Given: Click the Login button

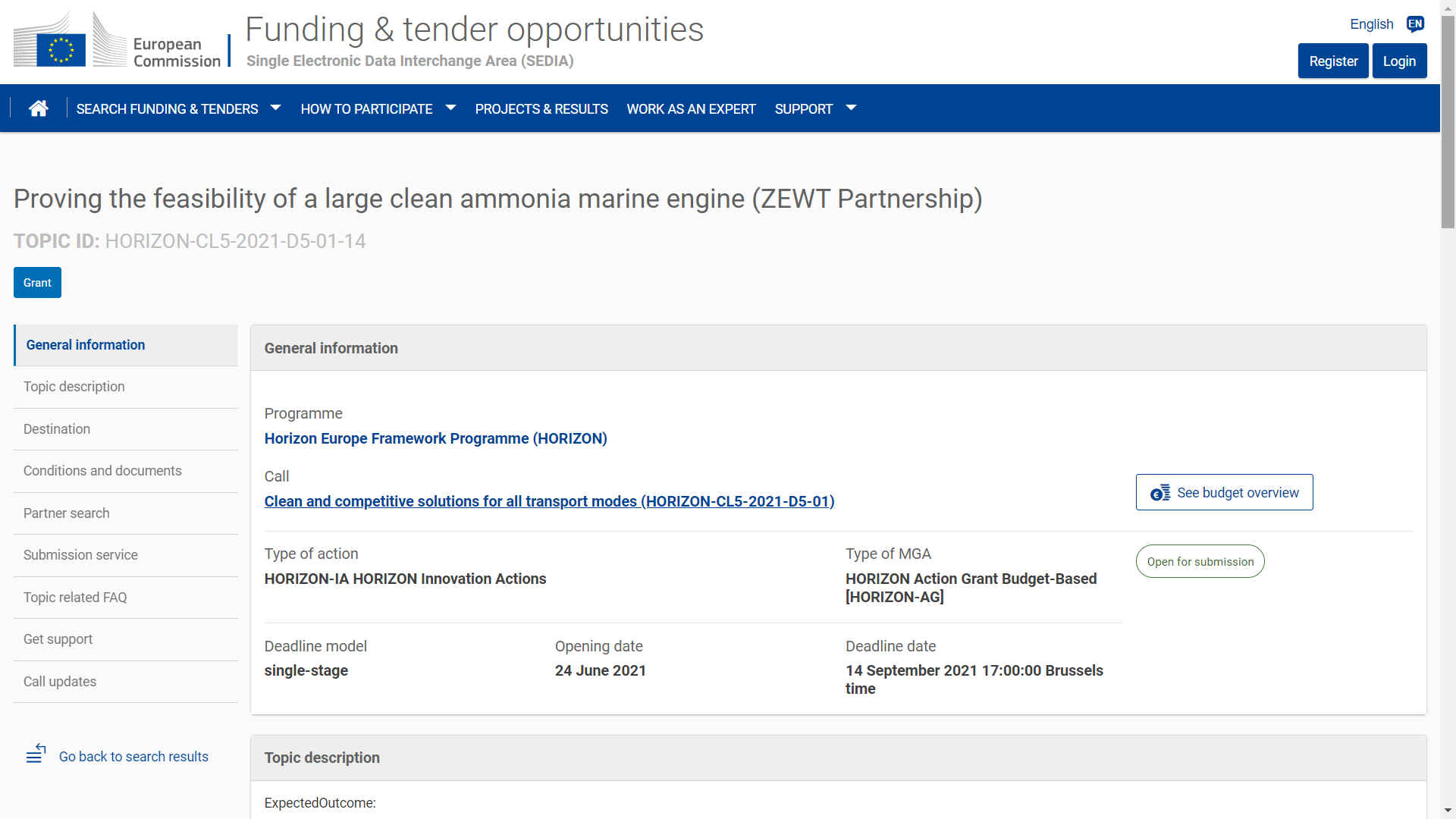Looking at the screenshot, I should coord(1399,61).
